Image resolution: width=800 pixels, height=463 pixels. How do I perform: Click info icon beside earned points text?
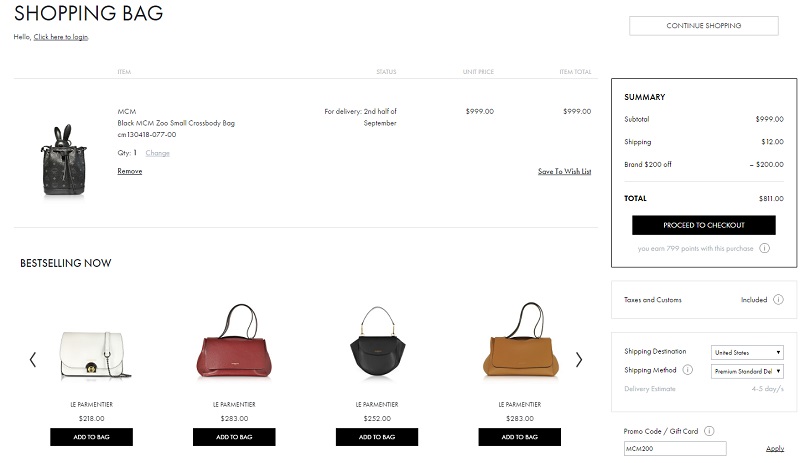tap(764, 248)
